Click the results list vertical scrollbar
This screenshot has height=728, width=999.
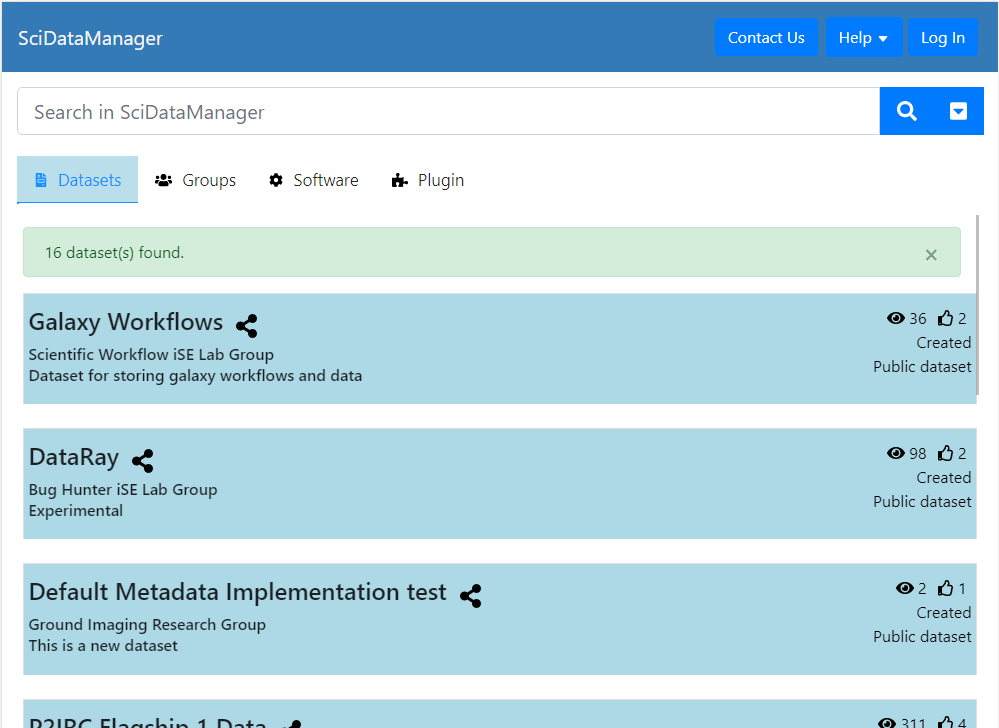(x=977, y=304)
